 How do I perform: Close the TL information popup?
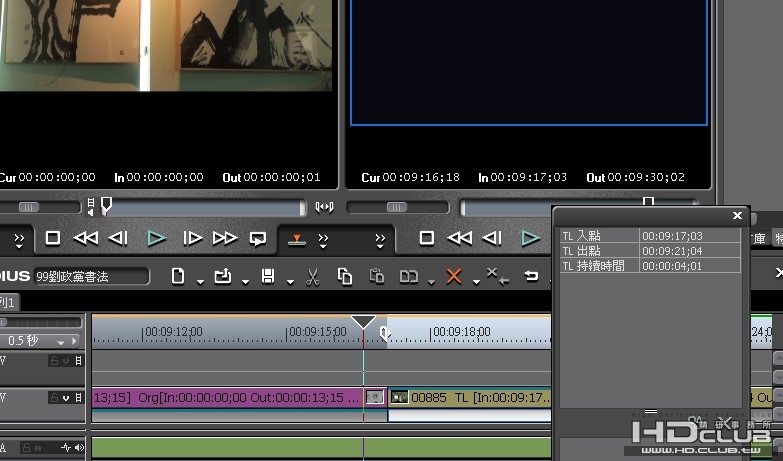coord(737,216)
